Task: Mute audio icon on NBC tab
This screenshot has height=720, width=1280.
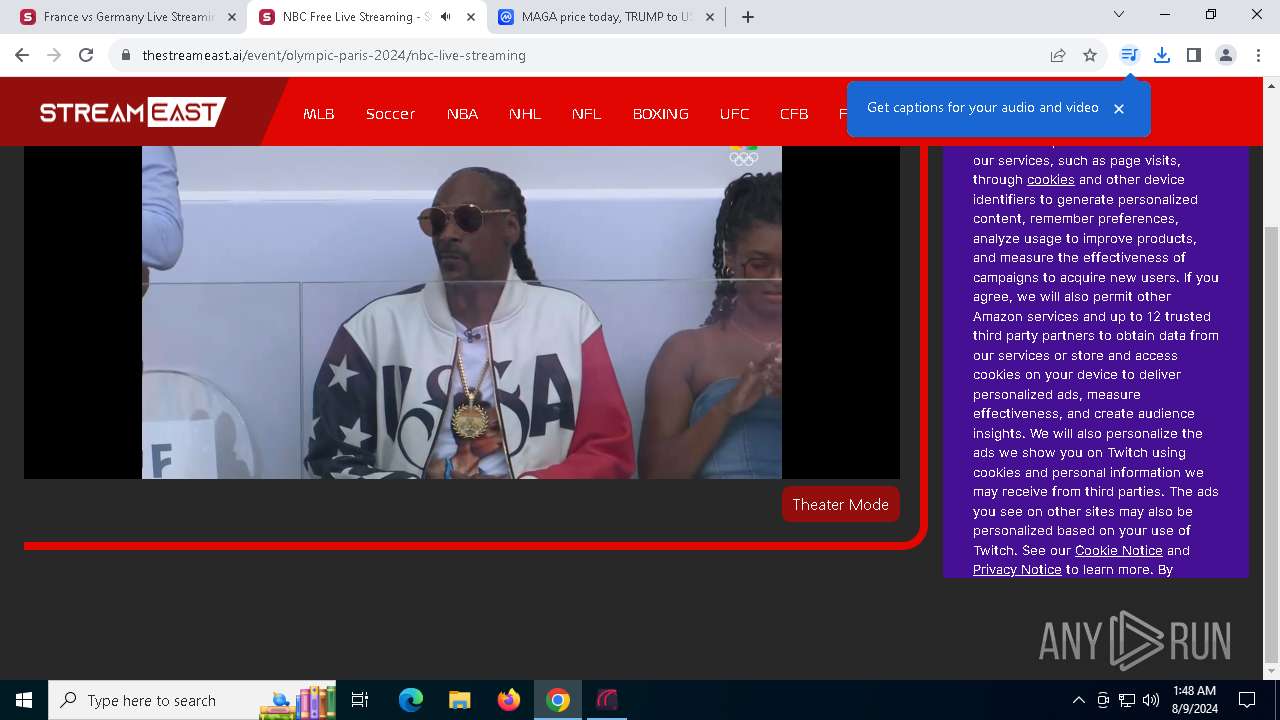Action: pyautogui.click(x=446, y=17)
